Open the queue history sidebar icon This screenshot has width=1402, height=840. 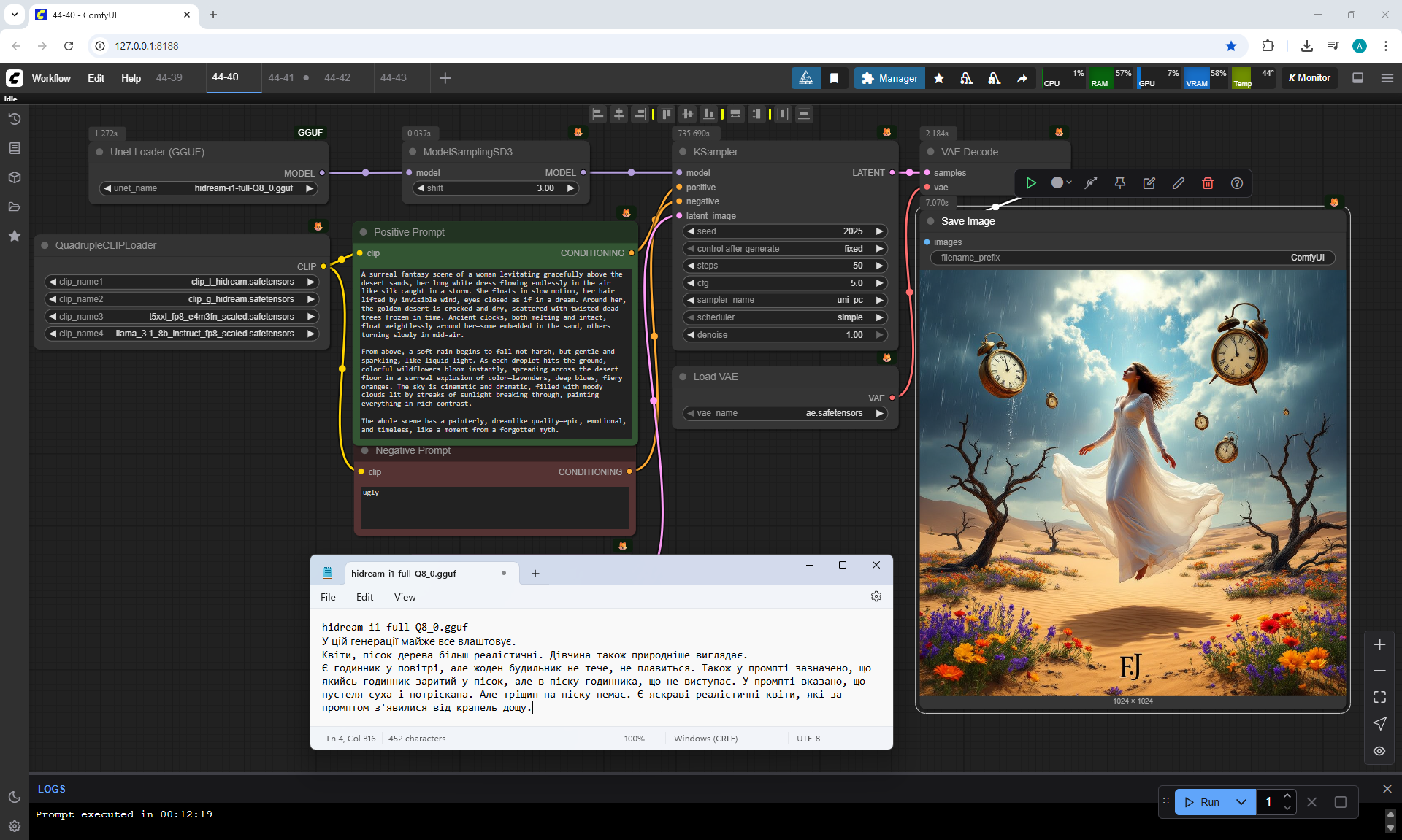tap(15, 119)
